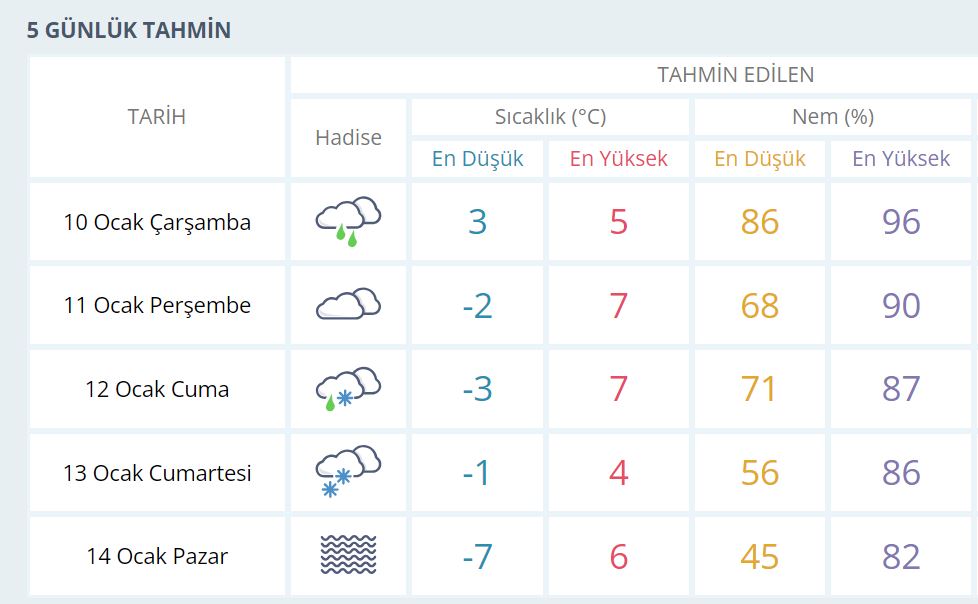The width and height of the screenshot is (978, 604).
Task: Click the red En Yüksek temperature subheader
Action: pos(618,158)
